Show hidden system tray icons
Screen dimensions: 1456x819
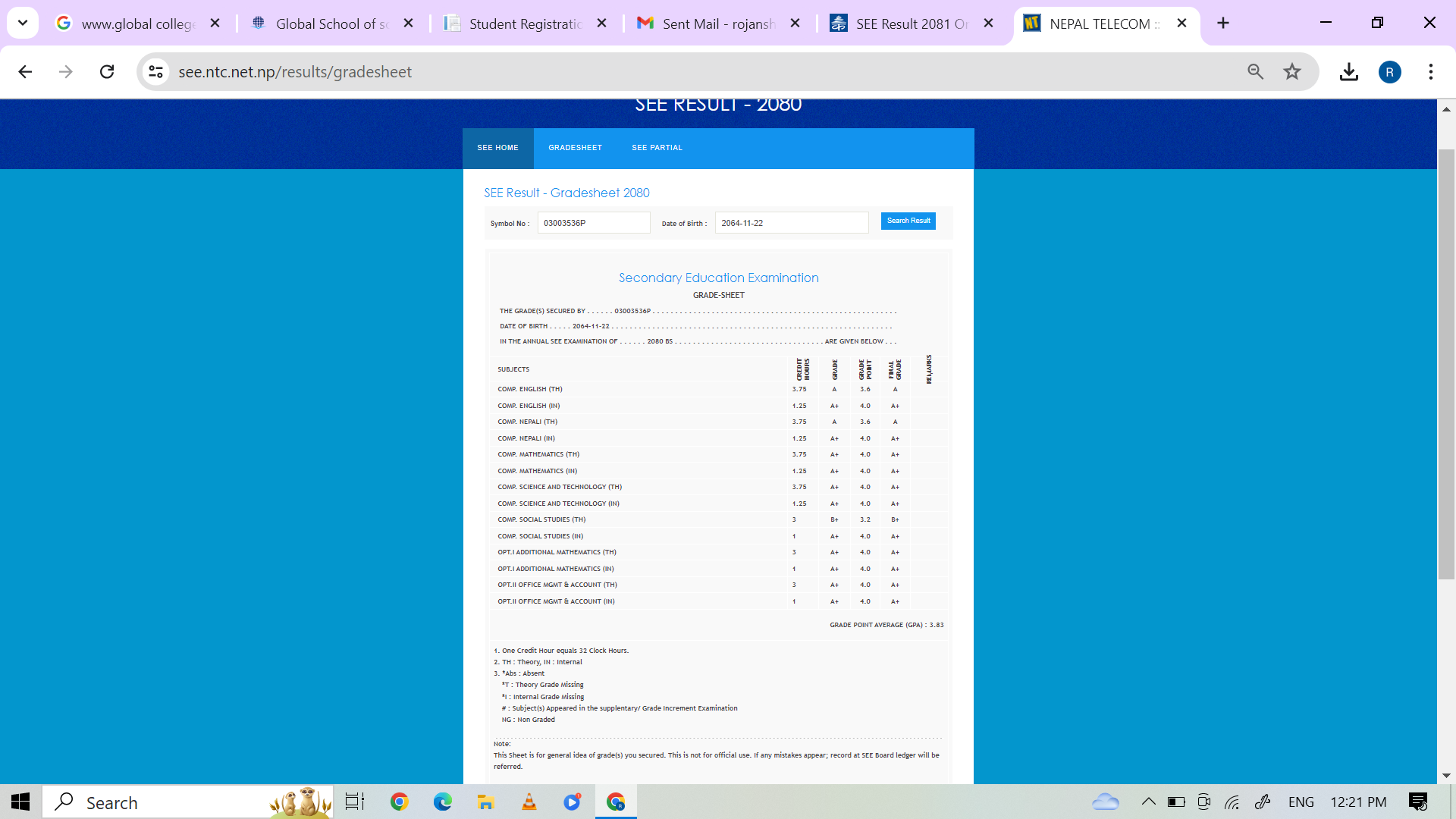pos(1148,802)
